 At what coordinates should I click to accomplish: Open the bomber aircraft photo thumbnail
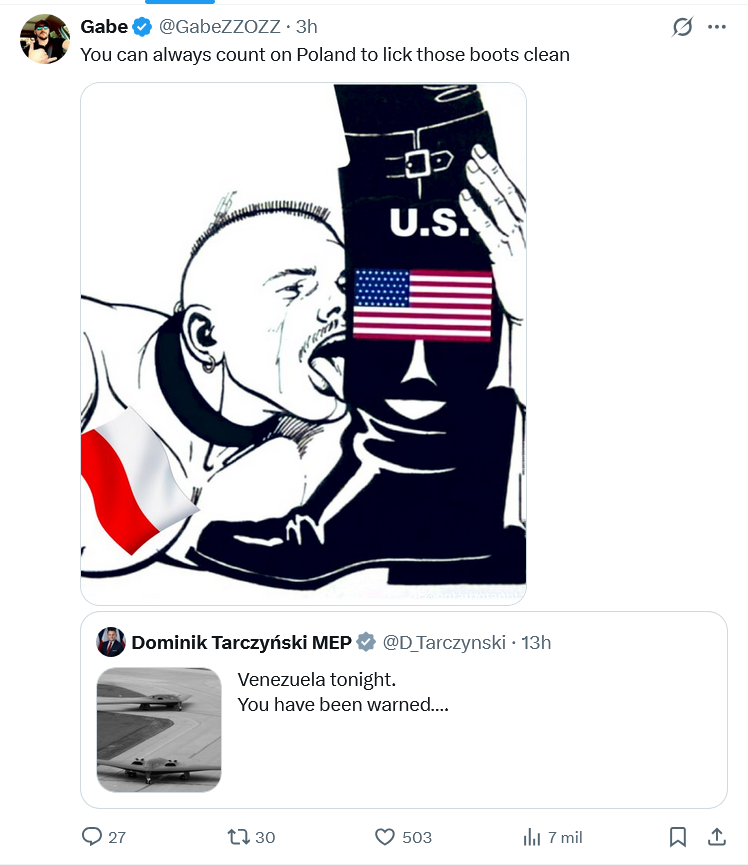tap(159, 730)
